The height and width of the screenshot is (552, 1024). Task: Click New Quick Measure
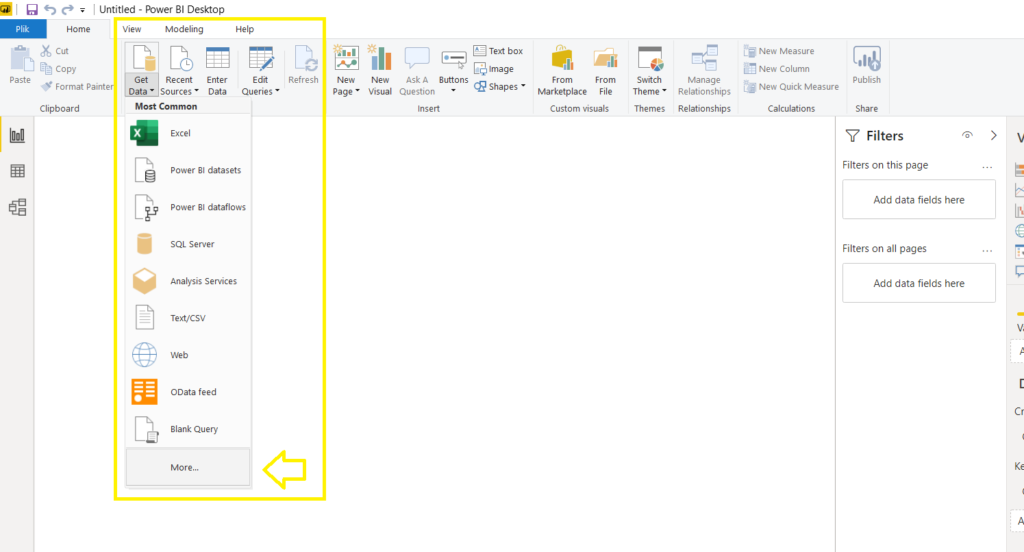tap(792, 86)
